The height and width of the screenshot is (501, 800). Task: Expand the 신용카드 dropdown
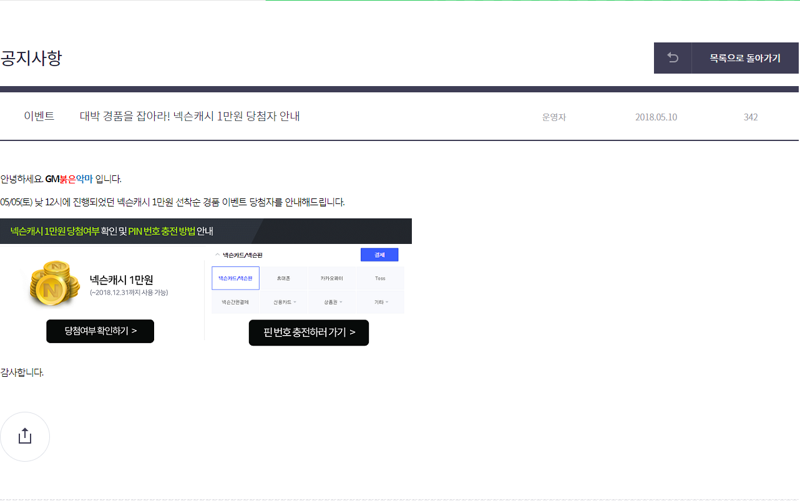[284, 302]
